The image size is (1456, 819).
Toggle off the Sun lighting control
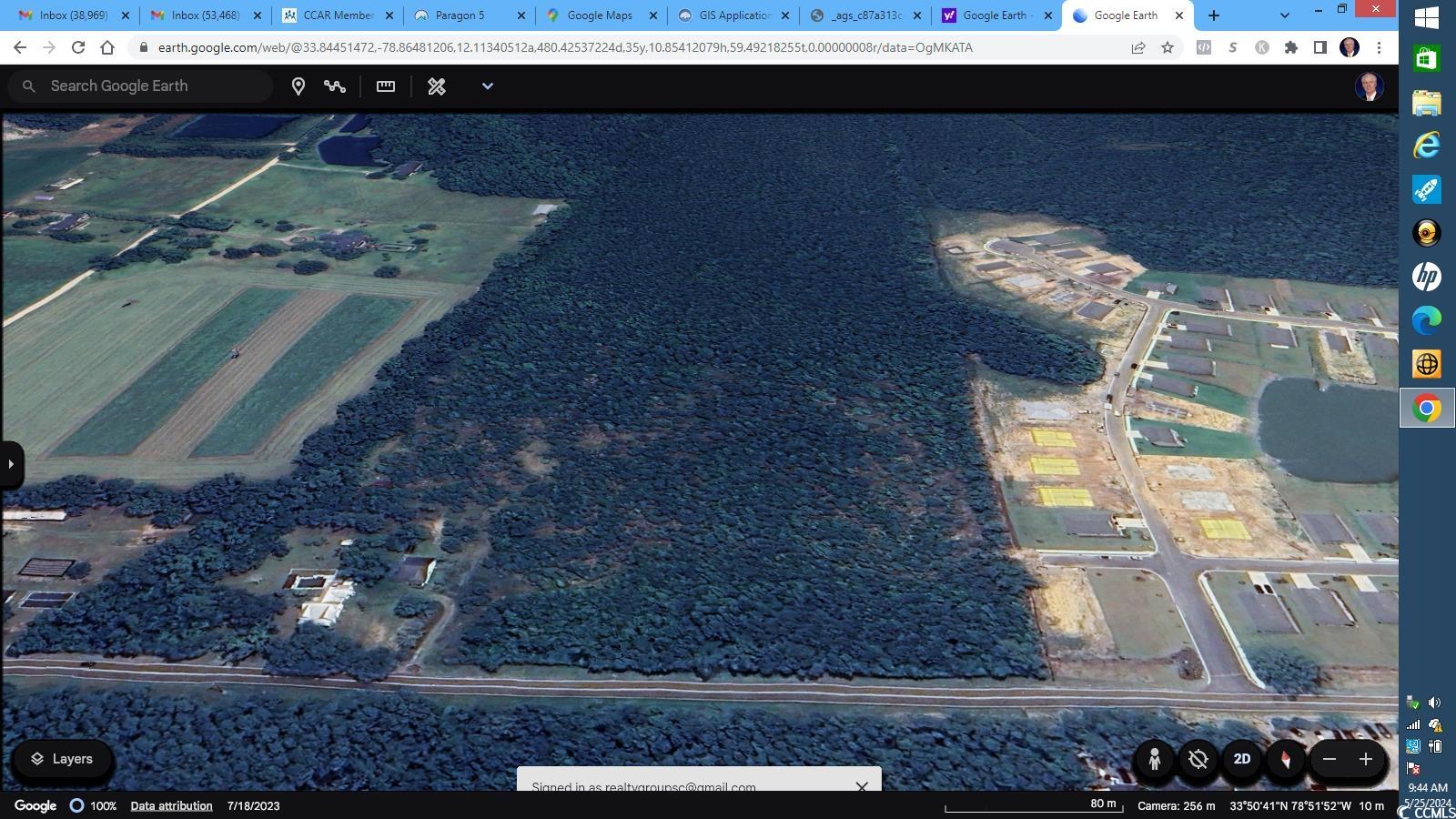[1198, 758]
